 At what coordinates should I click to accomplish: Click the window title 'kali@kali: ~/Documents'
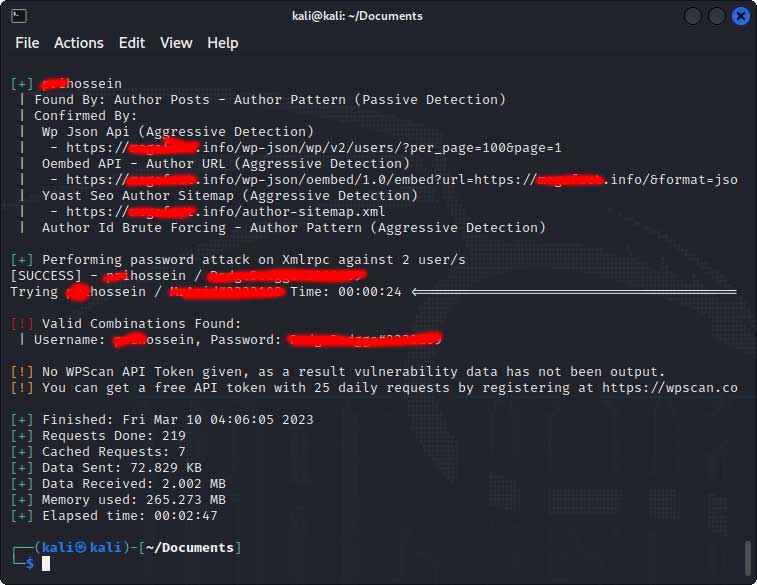tap(357, 16)
